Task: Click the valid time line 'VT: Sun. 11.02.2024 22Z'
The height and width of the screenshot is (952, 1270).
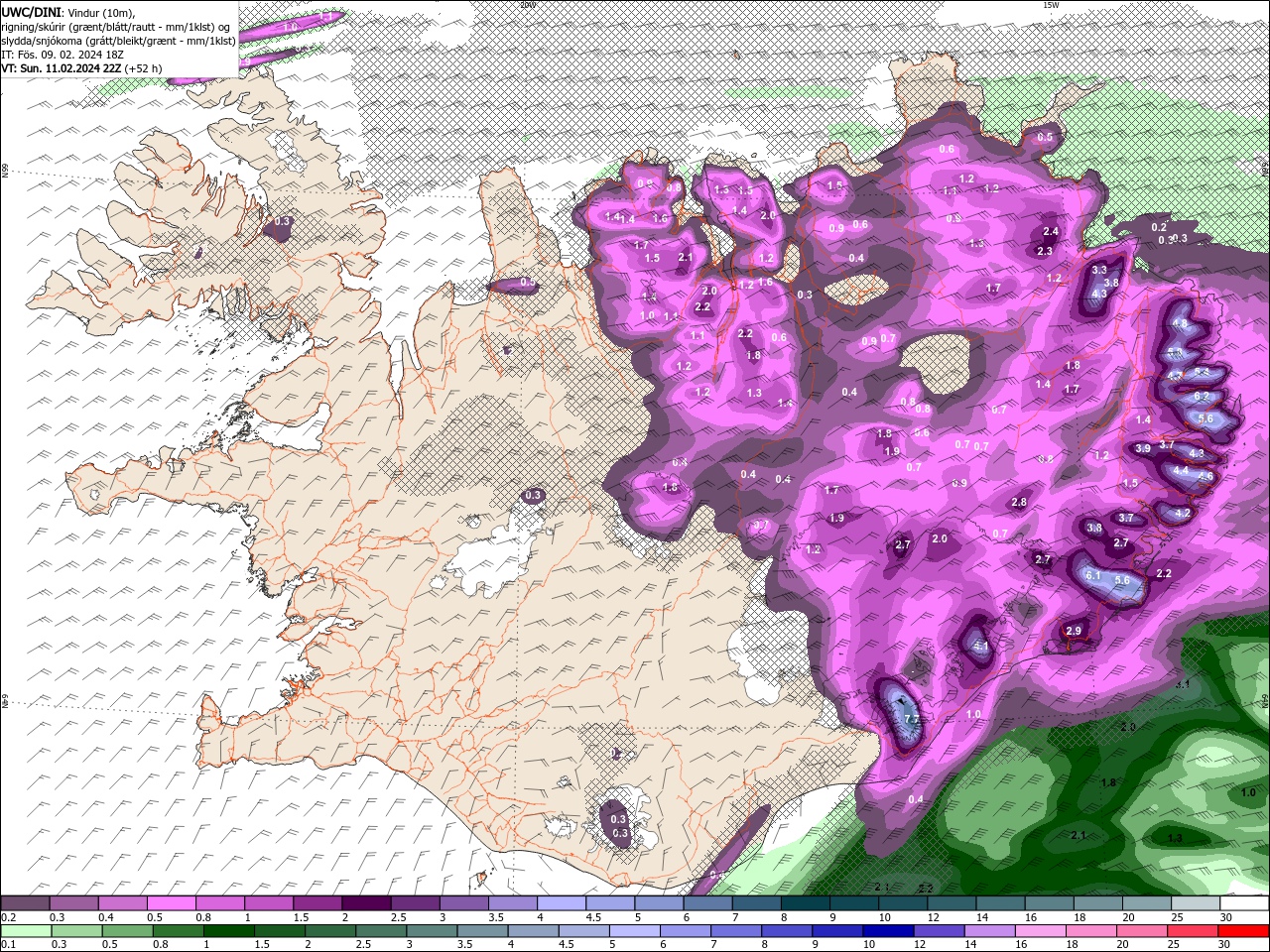Action: (x=62, y=68)
